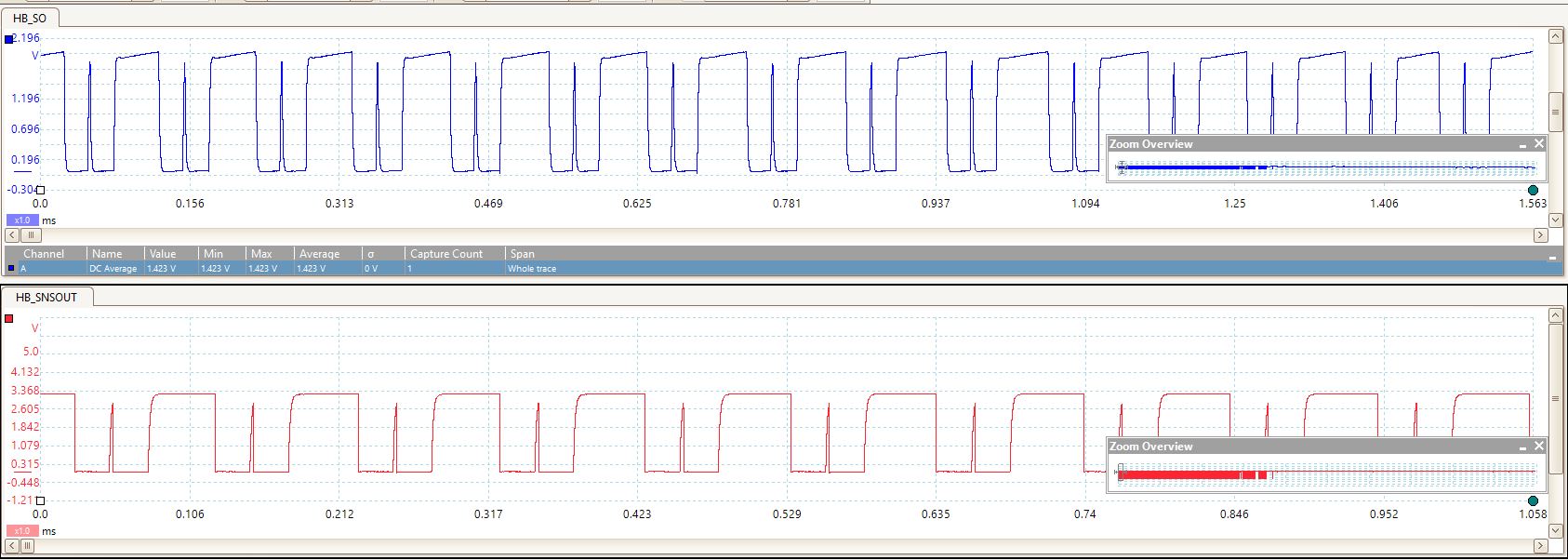This screenshot has width=1568, height=560.
Task: Click HB_SO horizontal scrollbar left arrow
Action: pyautogui.click(x=12, y=235)
